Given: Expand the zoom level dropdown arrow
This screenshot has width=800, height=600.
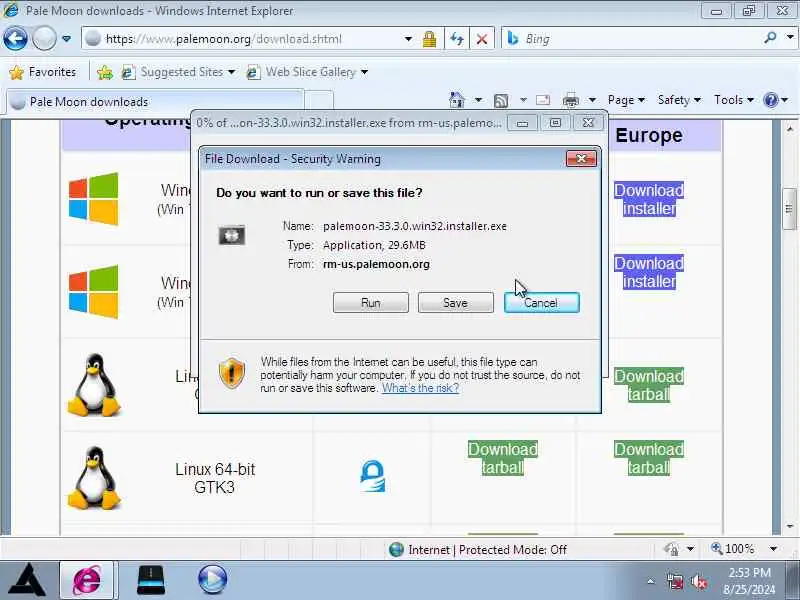Looking at the screenshot, I should pyautogui.click(x=773, y=549).
